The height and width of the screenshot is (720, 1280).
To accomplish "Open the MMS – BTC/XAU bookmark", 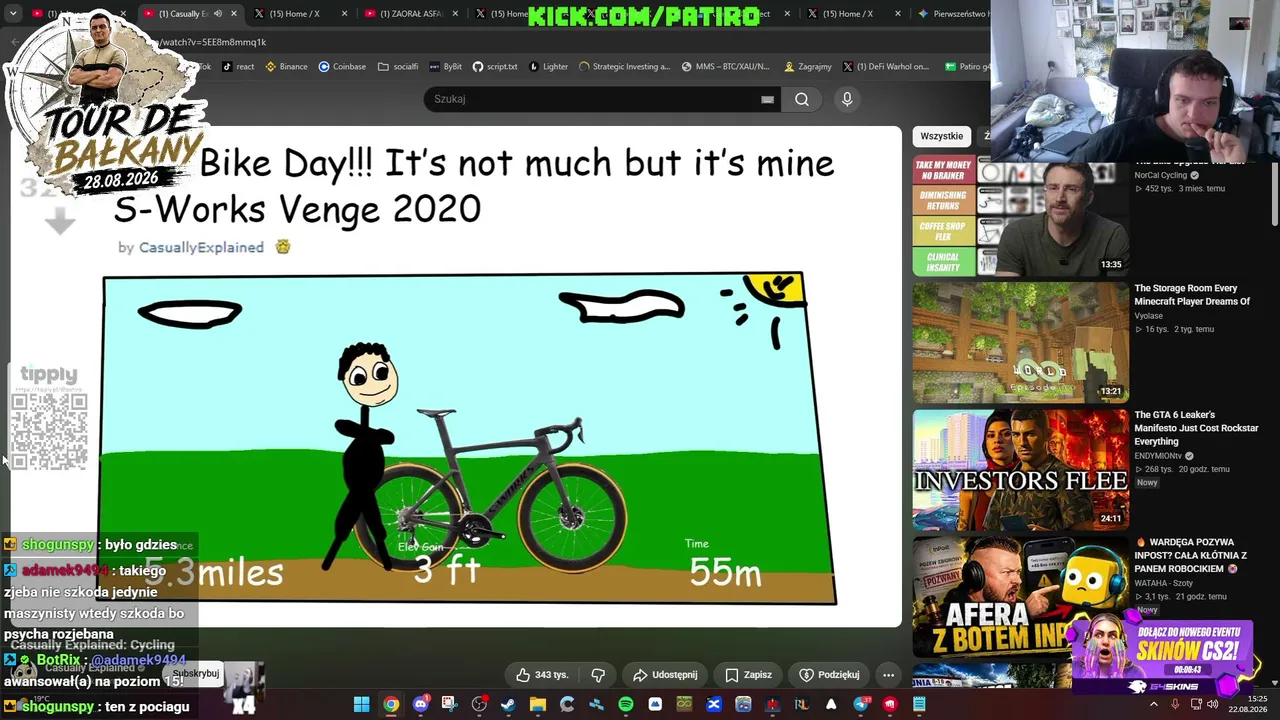I will tap(725, 67).
